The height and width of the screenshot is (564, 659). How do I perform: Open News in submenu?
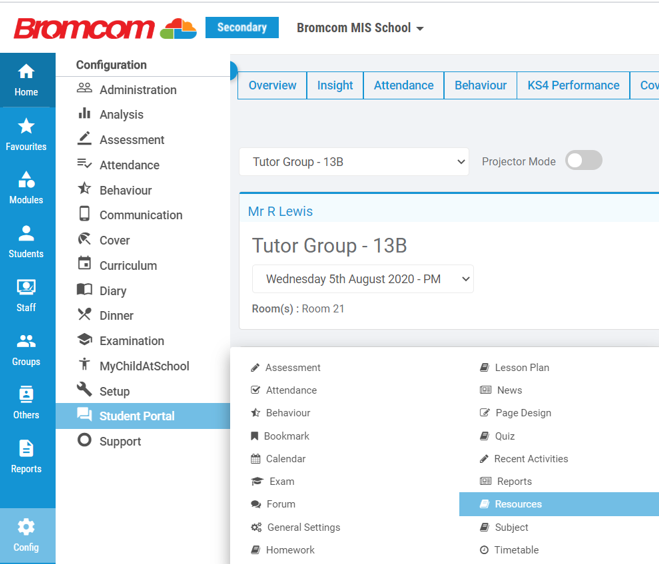tap(501, 390)
